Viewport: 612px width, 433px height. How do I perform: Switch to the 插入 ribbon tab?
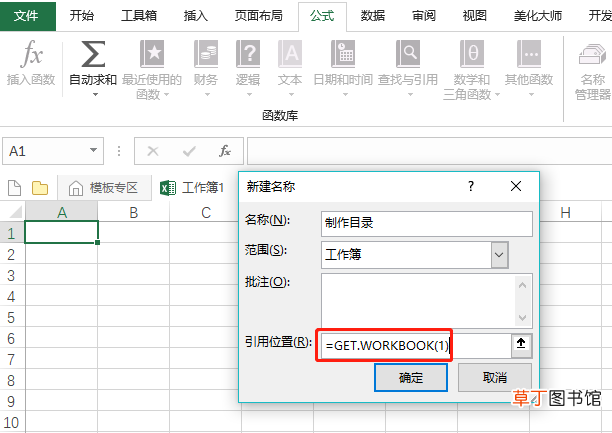(x=196, y=16)
